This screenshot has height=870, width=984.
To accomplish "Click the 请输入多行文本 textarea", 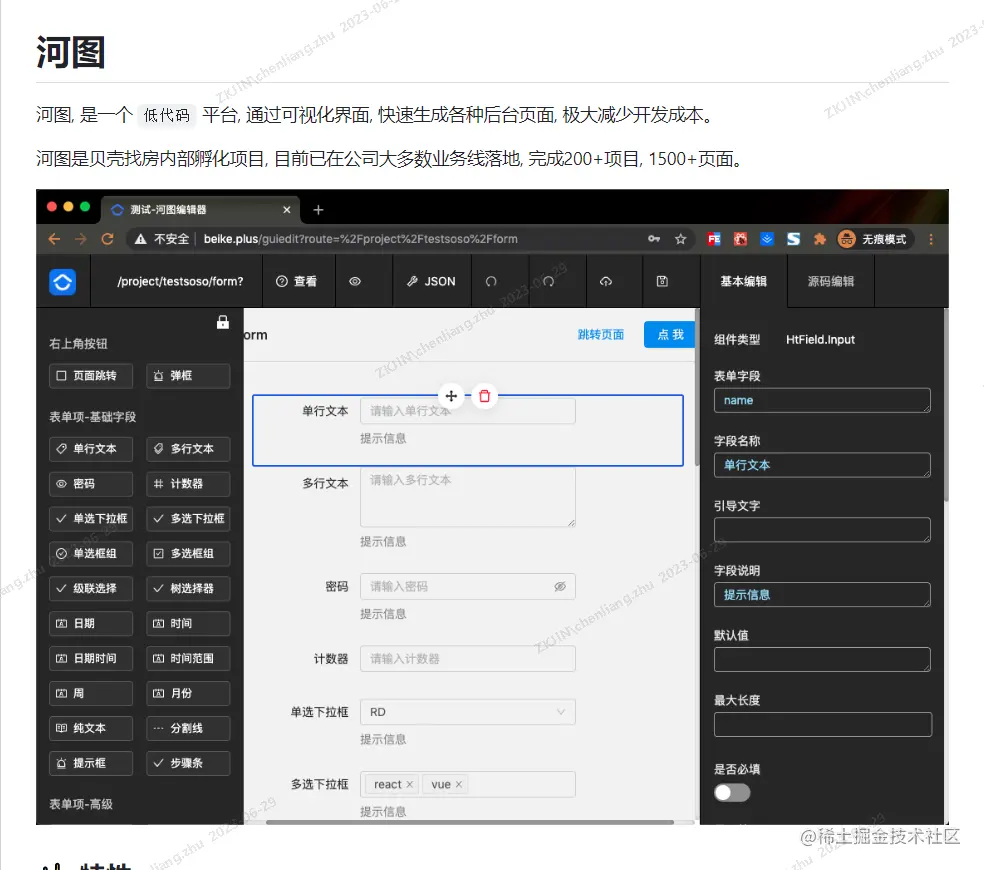I will [468, 497].
